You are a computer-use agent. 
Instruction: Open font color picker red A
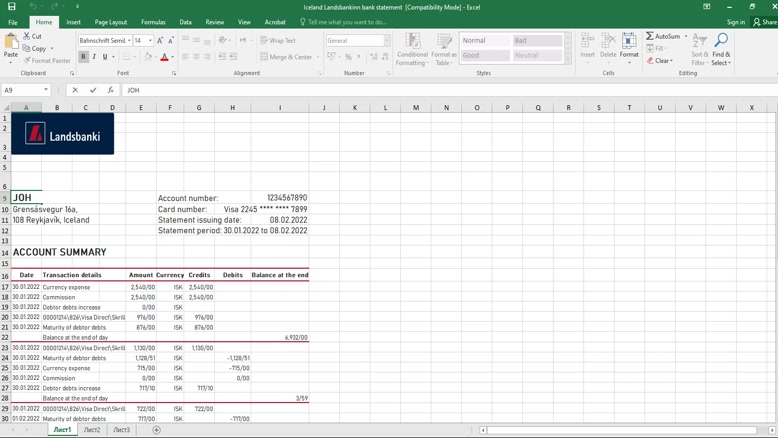point(164,57)
